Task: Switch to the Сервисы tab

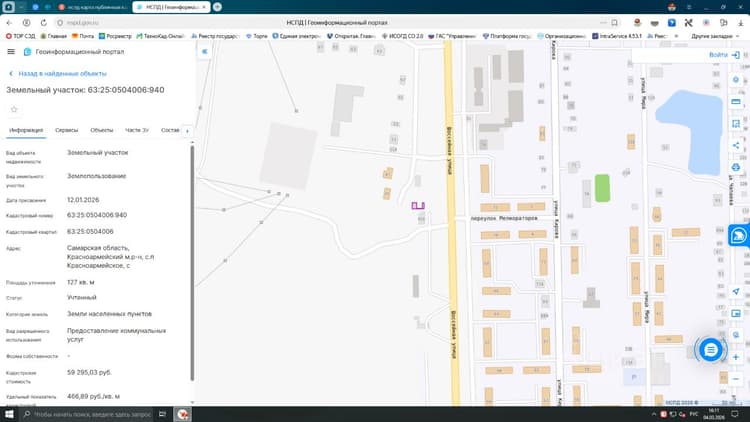Action: pyautogui.click(x=66, y=130)
